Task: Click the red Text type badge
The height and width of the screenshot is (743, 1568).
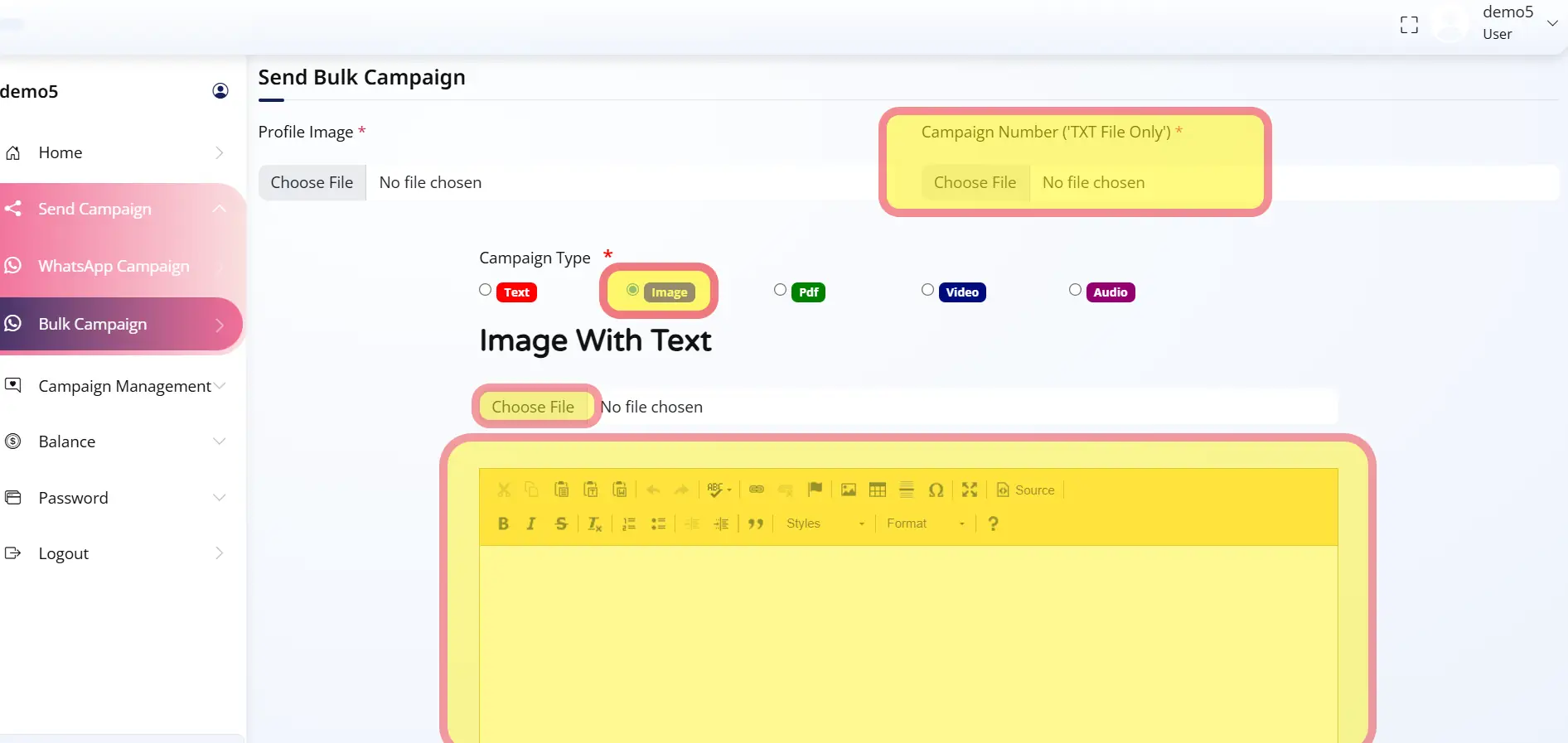Action: (x=516, y=292)
